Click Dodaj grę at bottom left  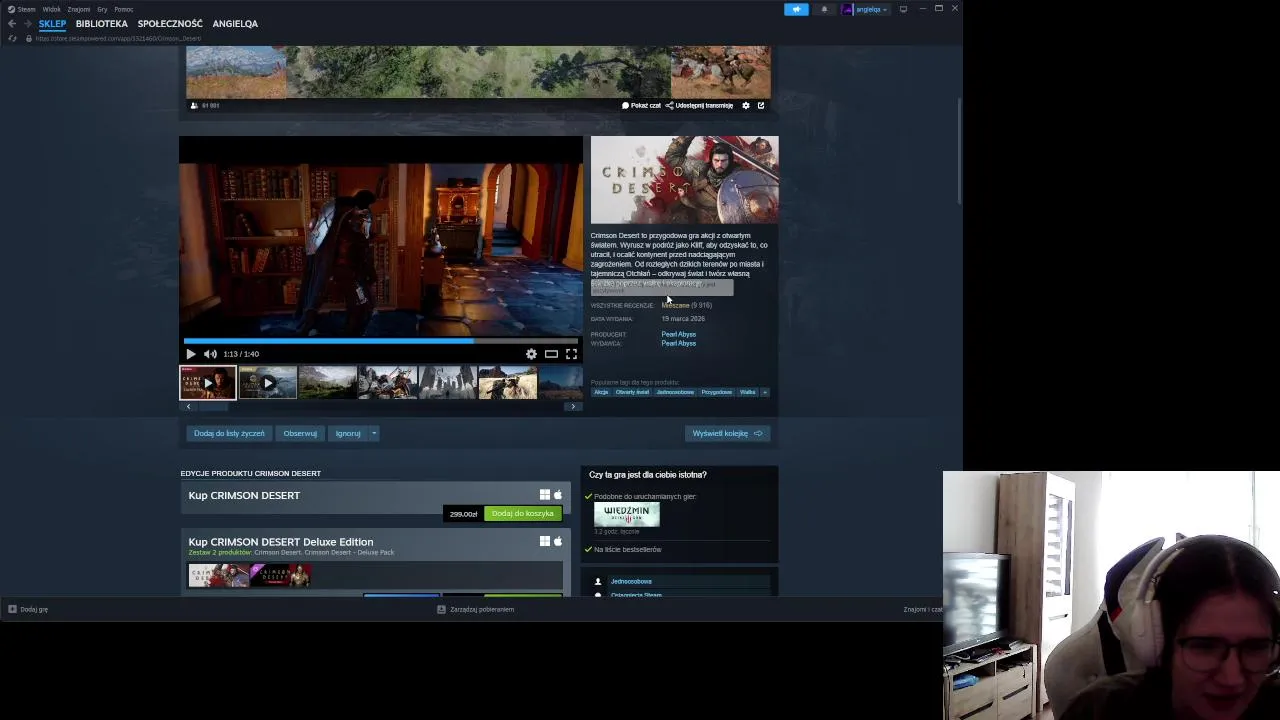click(x=28, y=609)
